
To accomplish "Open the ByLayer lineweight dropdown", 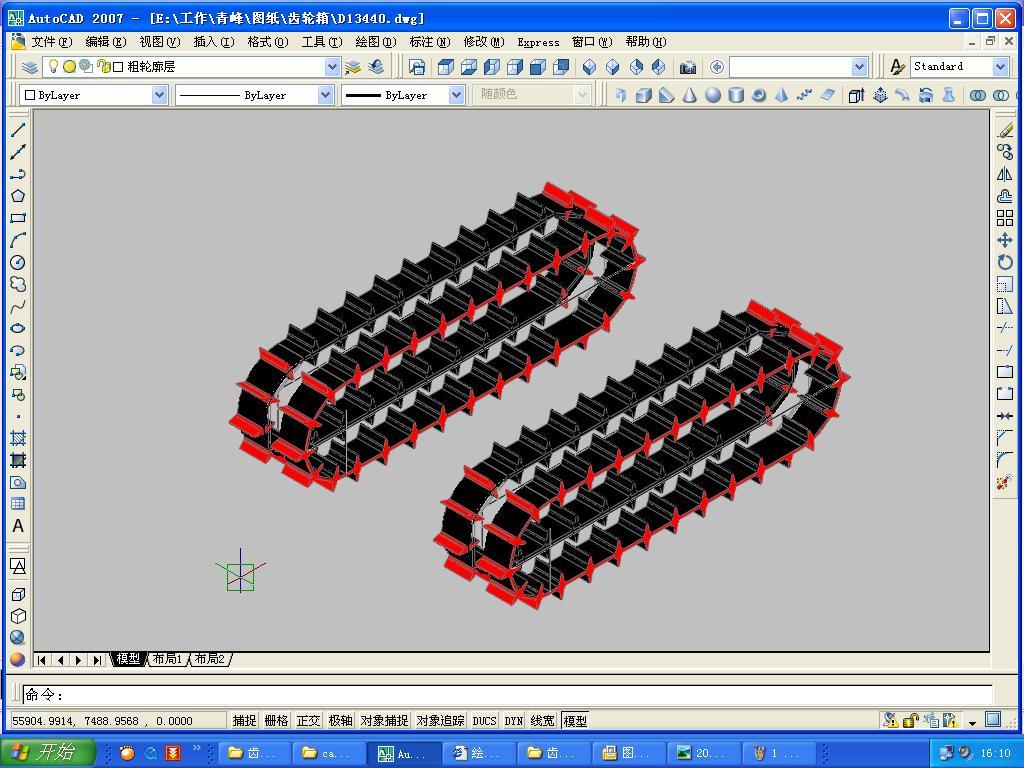I will tap(456, 95).
